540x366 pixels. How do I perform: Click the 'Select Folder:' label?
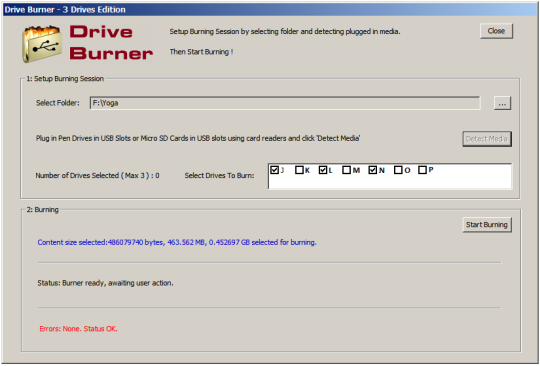click(x=58, y=103)
